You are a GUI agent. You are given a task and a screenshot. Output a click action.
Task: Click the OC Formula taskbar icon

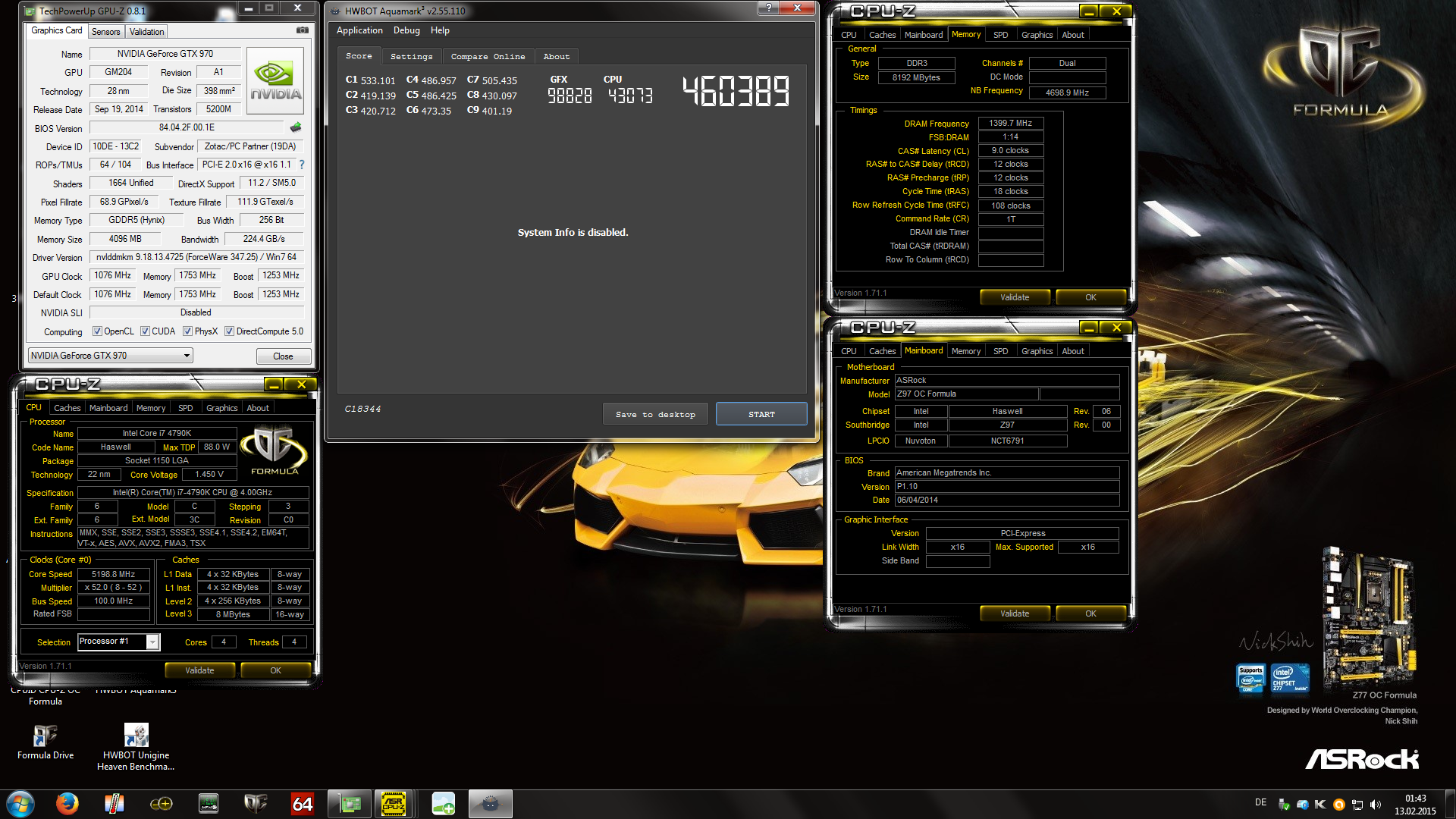pos(256,804)
